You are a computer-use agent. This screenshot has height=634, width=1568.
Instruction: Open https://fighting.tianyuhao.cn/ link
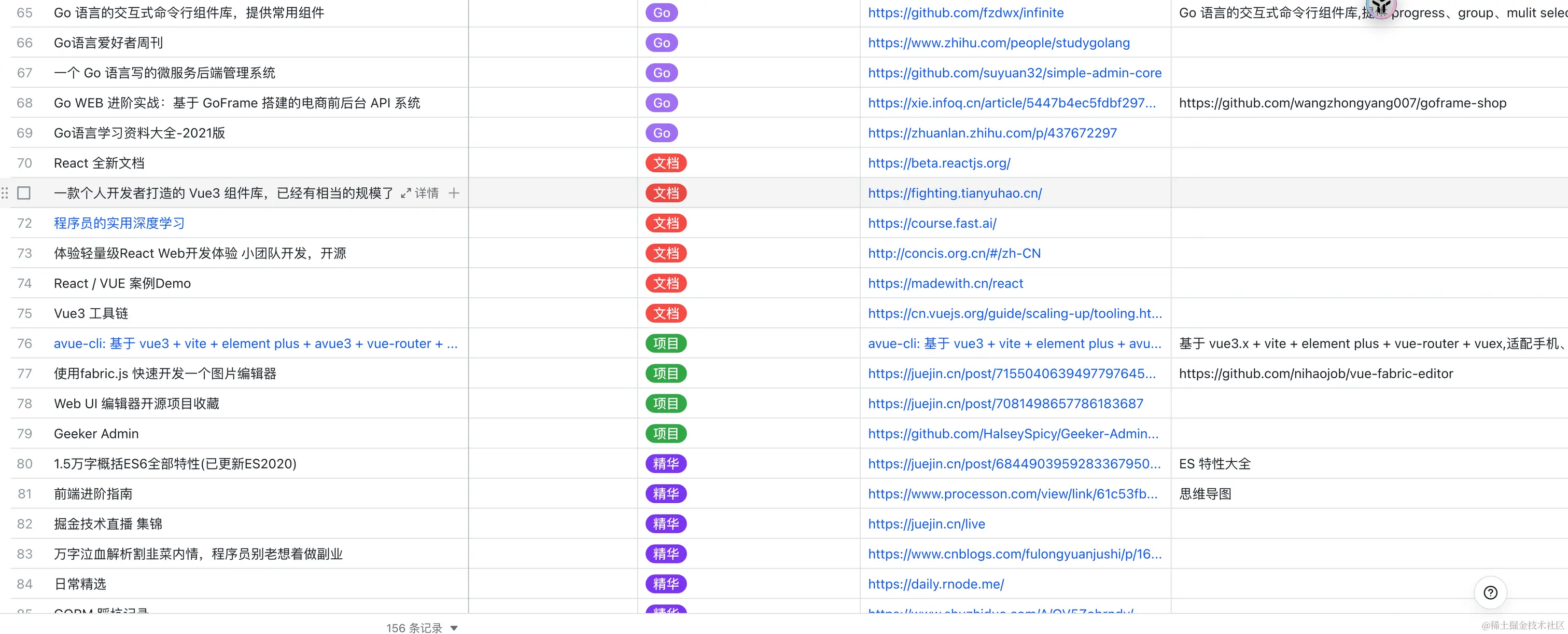(955, 193)
